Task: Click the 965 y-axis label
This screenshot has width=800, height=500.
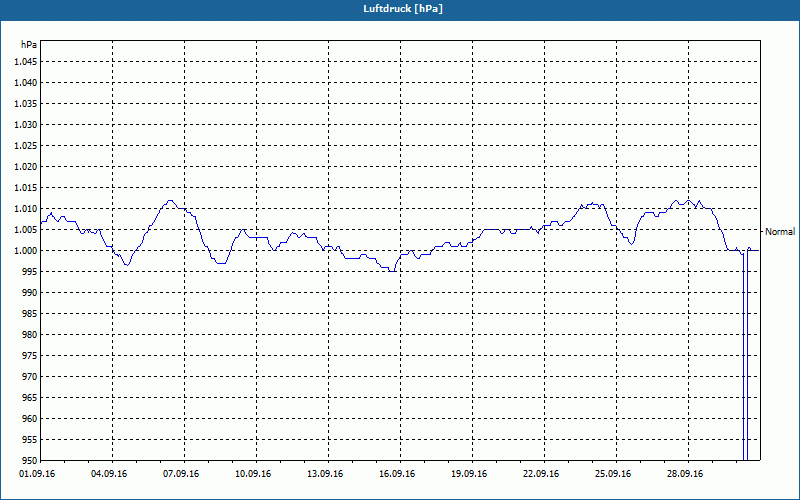Action: [x=30, y=397]
